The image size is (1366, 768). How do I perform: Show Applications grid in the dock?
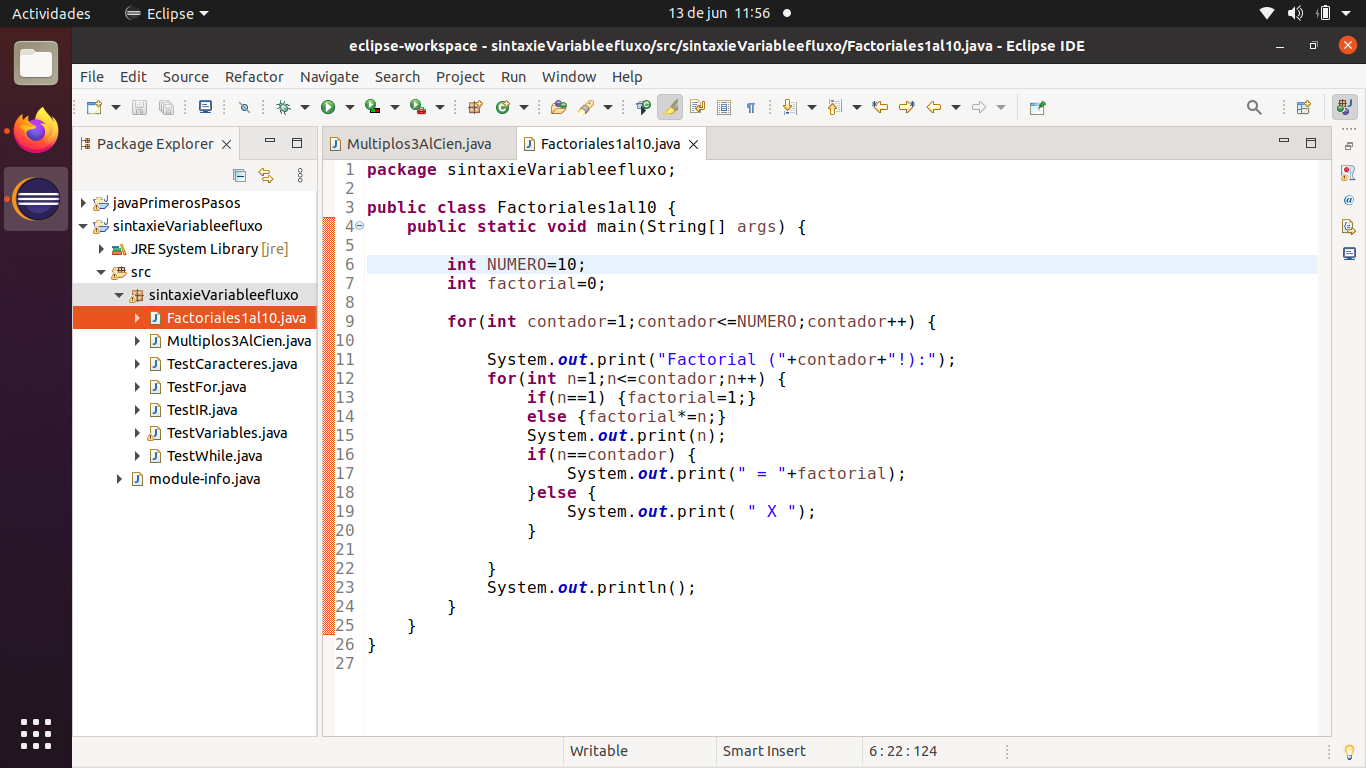pyautogui.click(x=36, y=734)
